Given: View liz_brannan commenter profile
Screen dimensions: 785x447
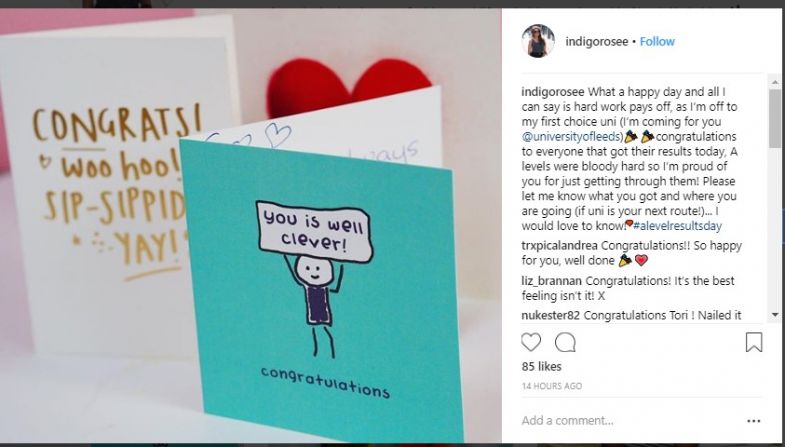Looking at the screenshot, I should (552, 281).
